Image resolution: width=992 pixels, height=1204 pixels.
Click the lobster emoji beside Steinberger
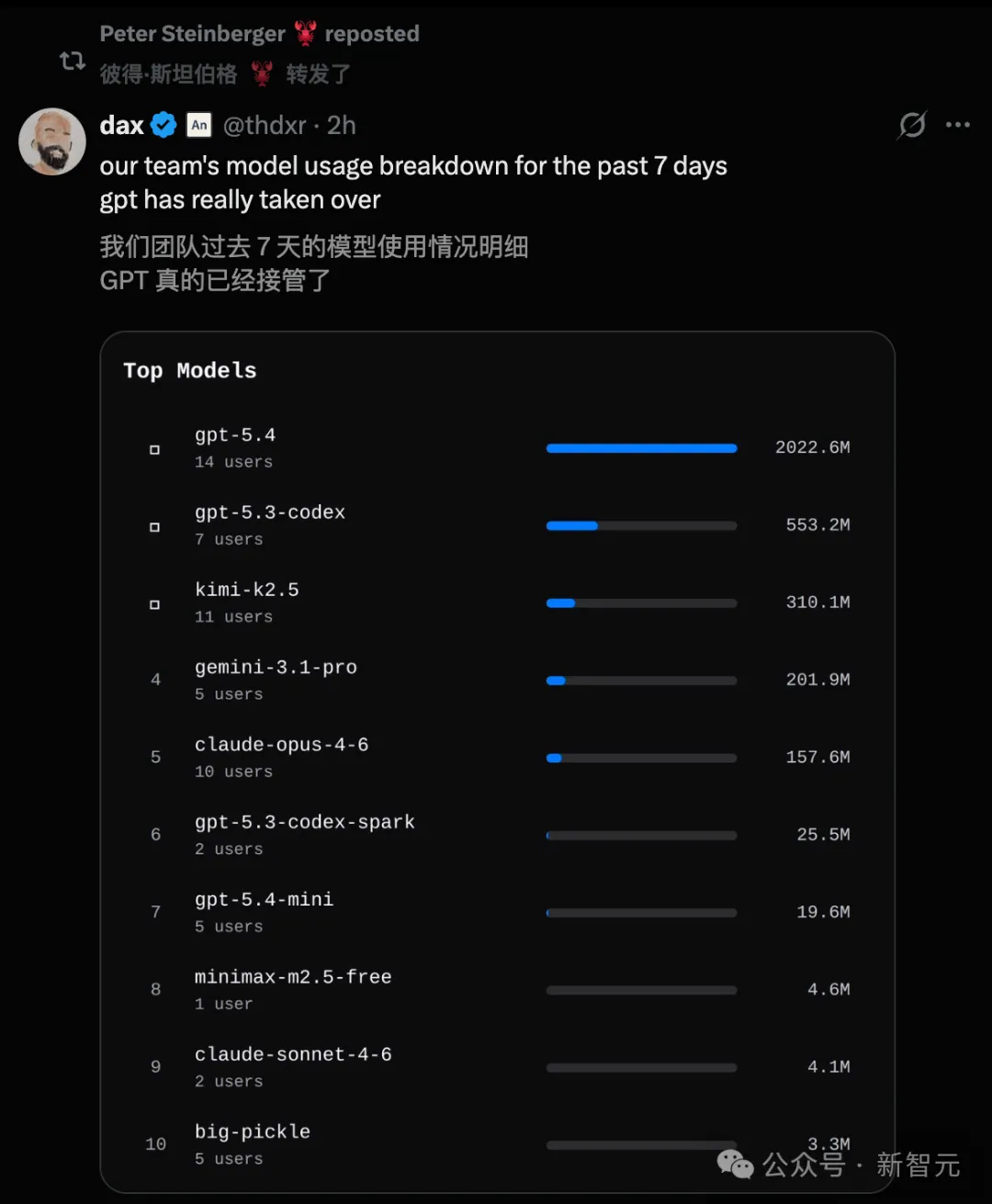305,34
